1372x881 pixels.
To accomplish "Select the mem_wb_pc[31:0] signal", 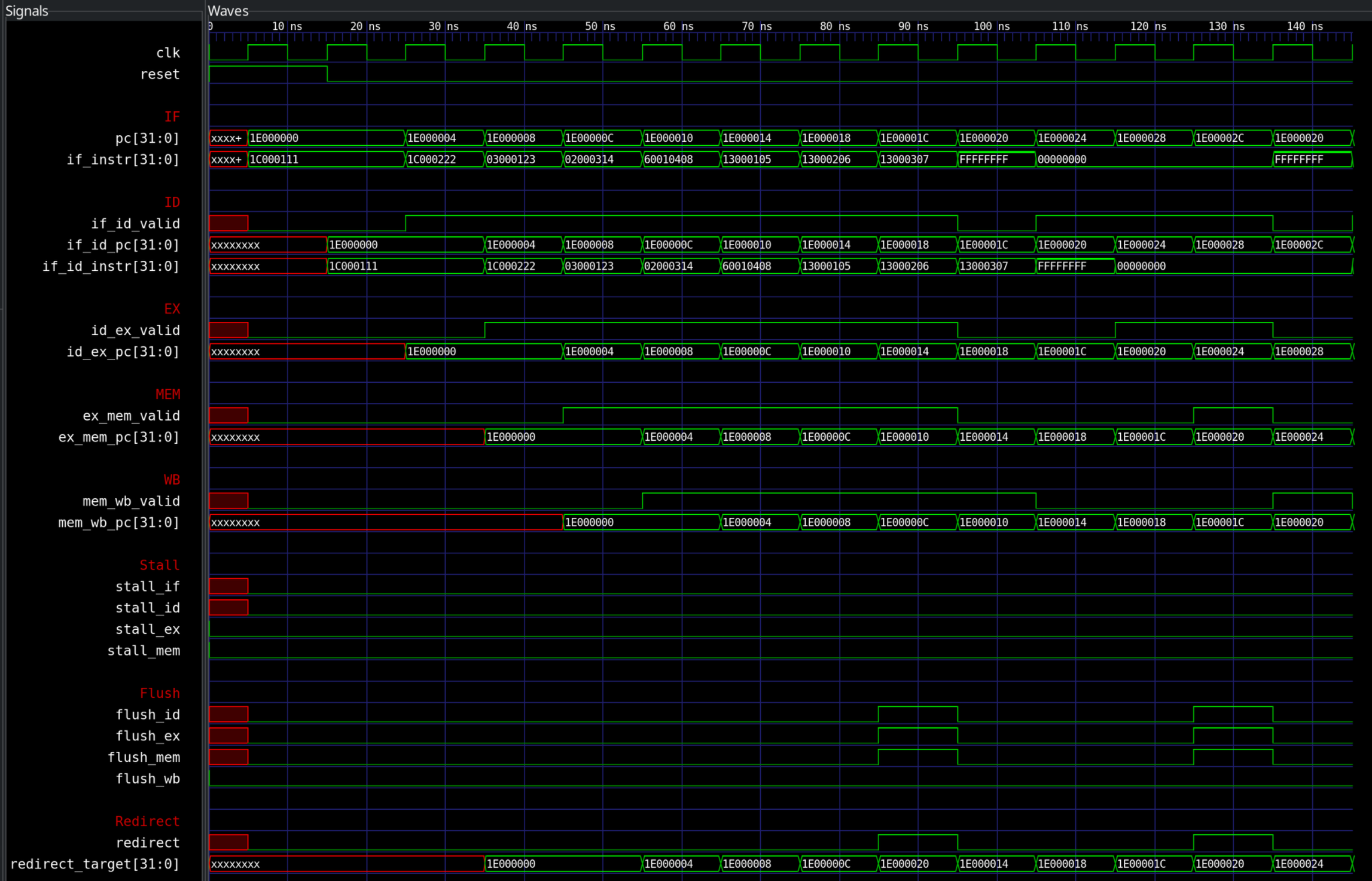I will (119, 523).
